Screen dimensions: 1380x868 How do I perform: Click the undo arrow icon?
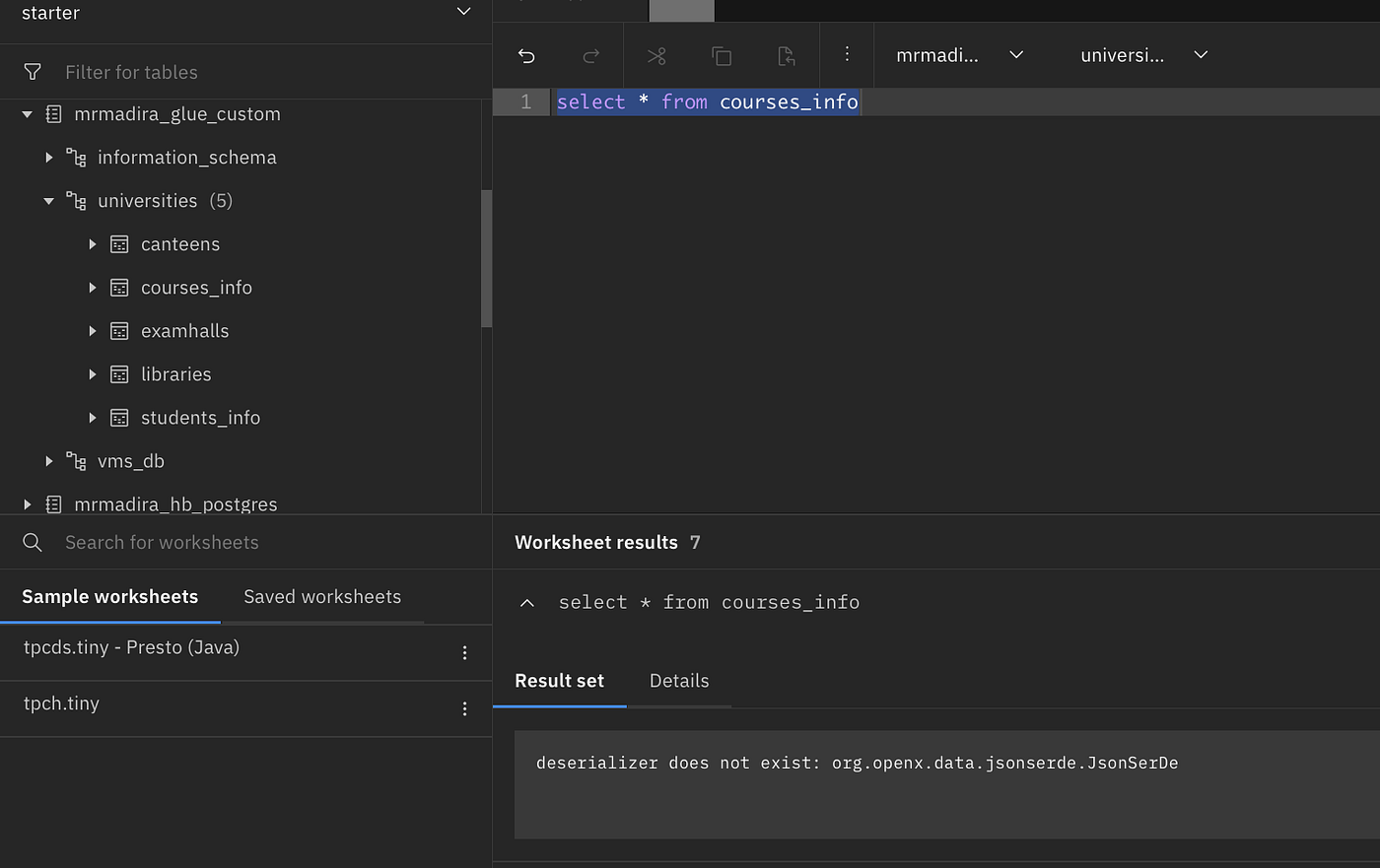tap(526, 55)
